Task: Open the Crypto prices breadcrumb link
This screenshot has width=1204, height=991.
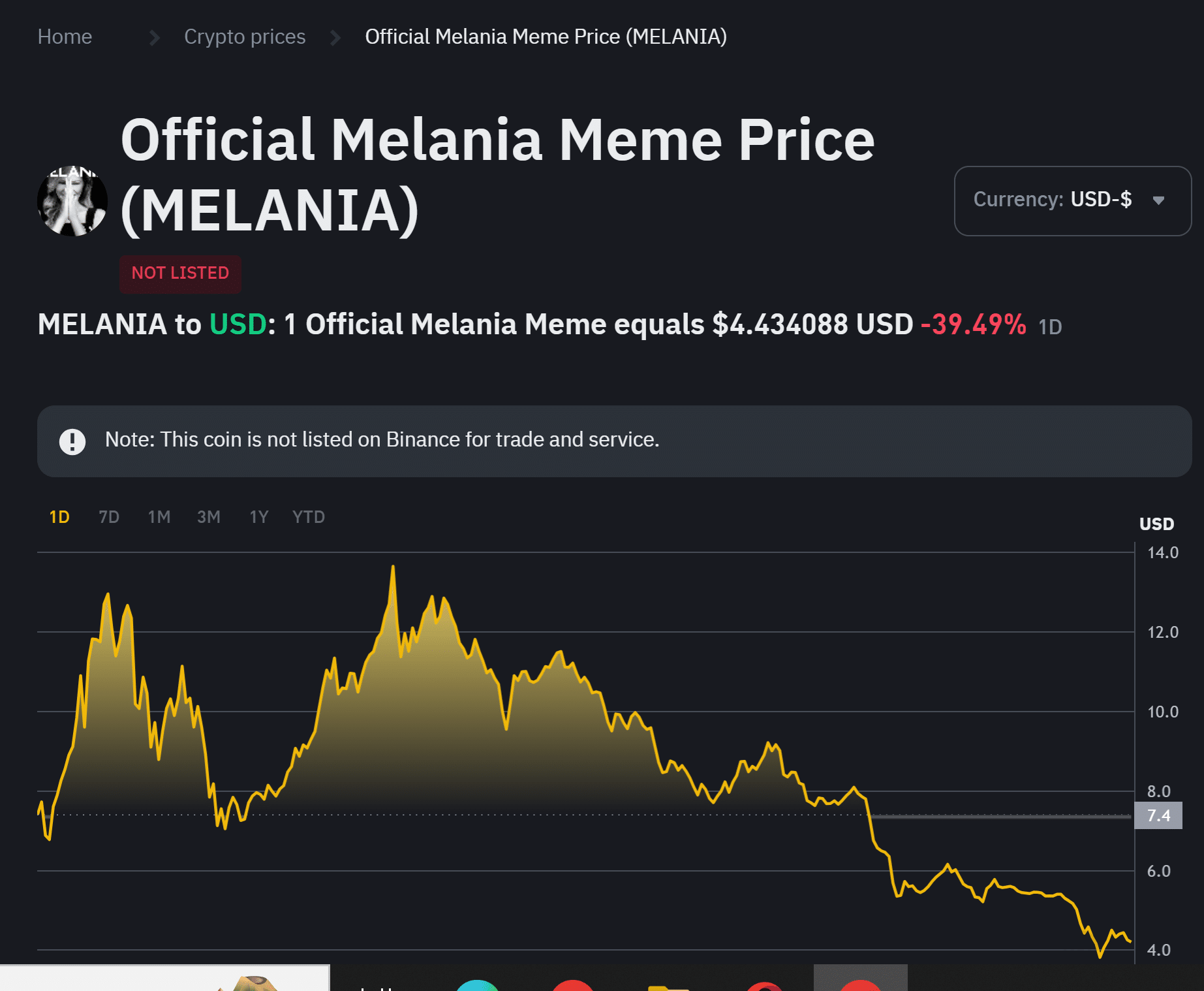Action: tap(245, 37)
